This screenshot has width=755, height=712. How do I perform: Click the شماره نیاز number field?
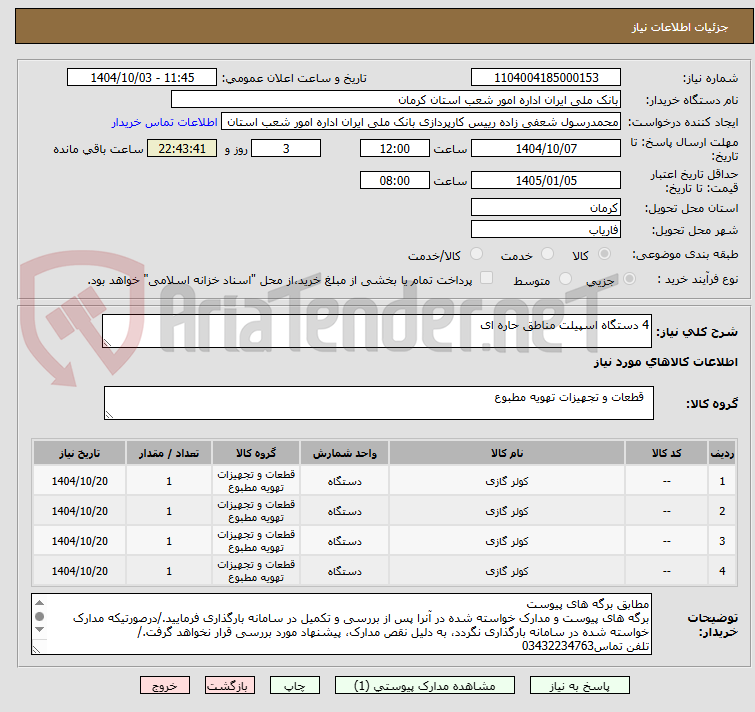[x=546, y=78]
